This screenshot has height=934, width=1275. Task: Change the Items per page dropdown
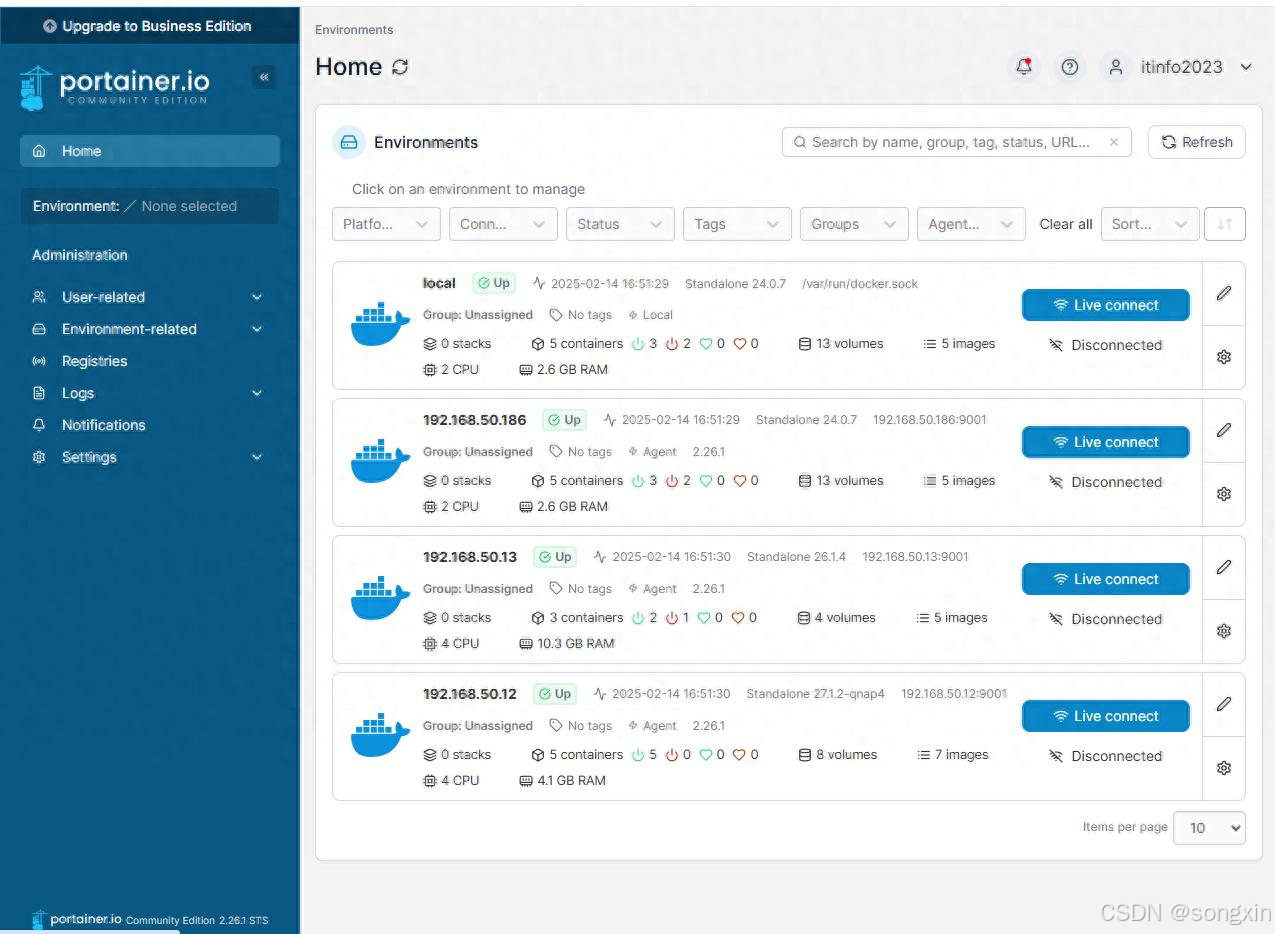(1209, 828)
